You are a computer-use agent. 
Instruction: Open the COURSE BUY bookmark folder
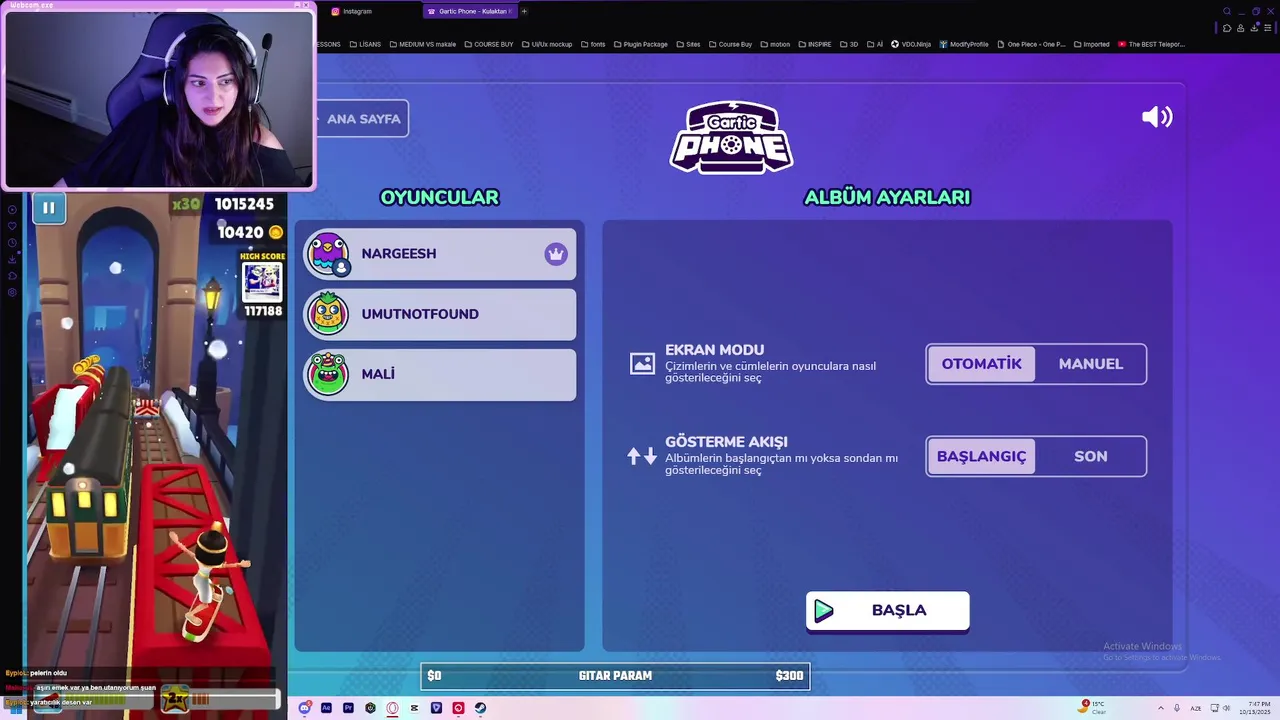489,44
